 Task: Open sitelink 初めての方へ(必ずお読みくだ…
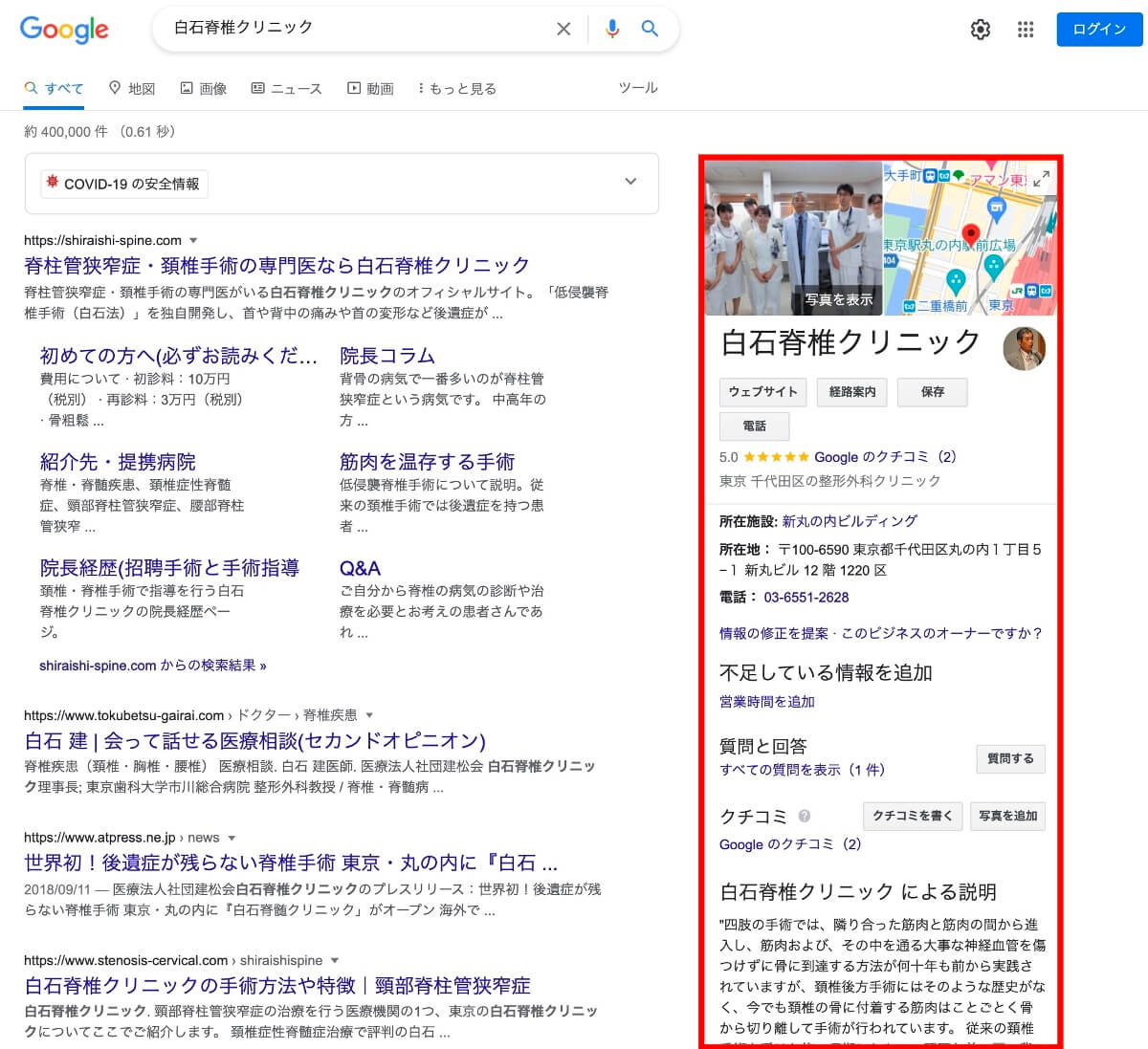179,356
